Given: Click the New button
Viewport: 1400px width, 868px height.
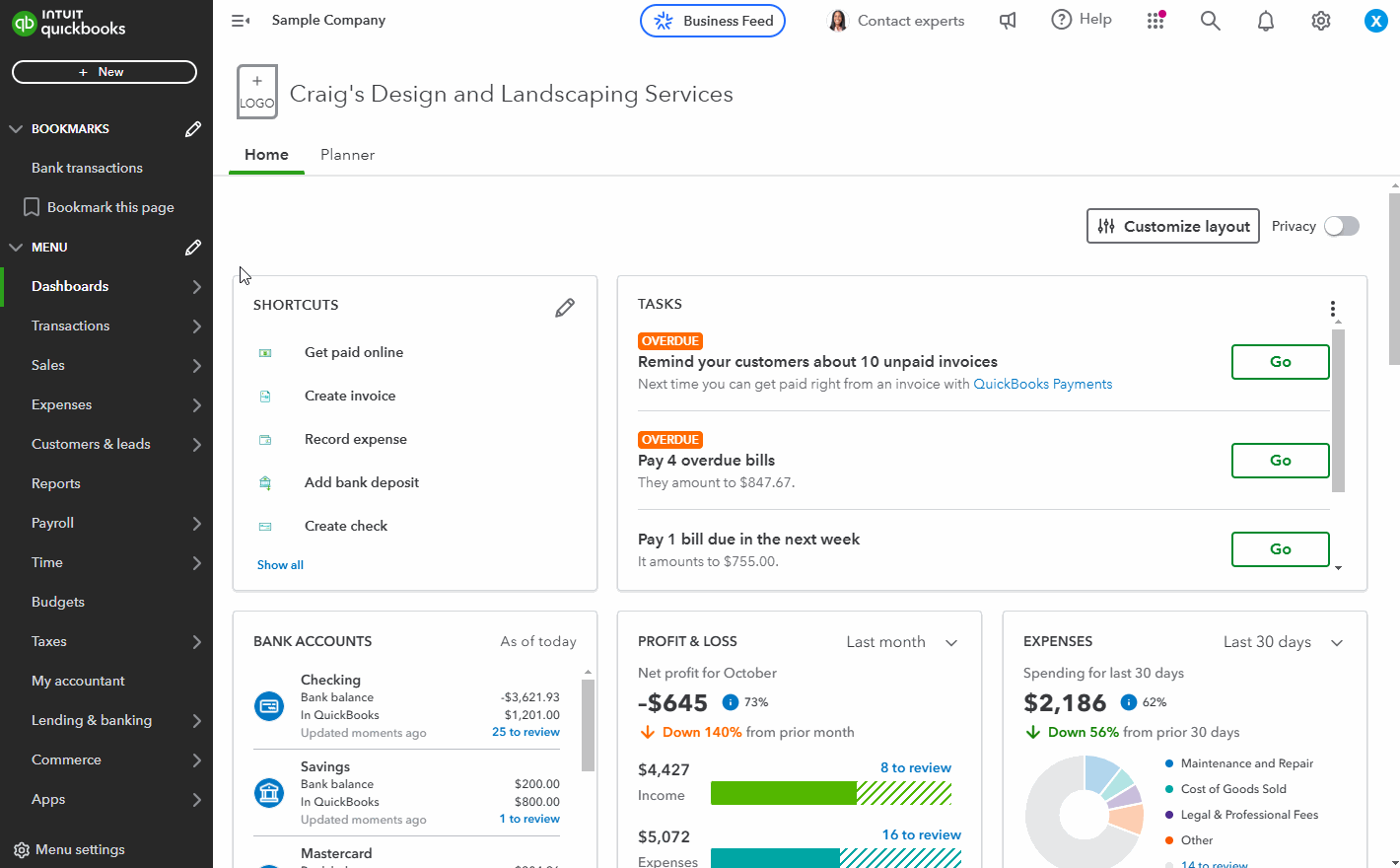Looking at the screenshot, I should pos(105,72).
